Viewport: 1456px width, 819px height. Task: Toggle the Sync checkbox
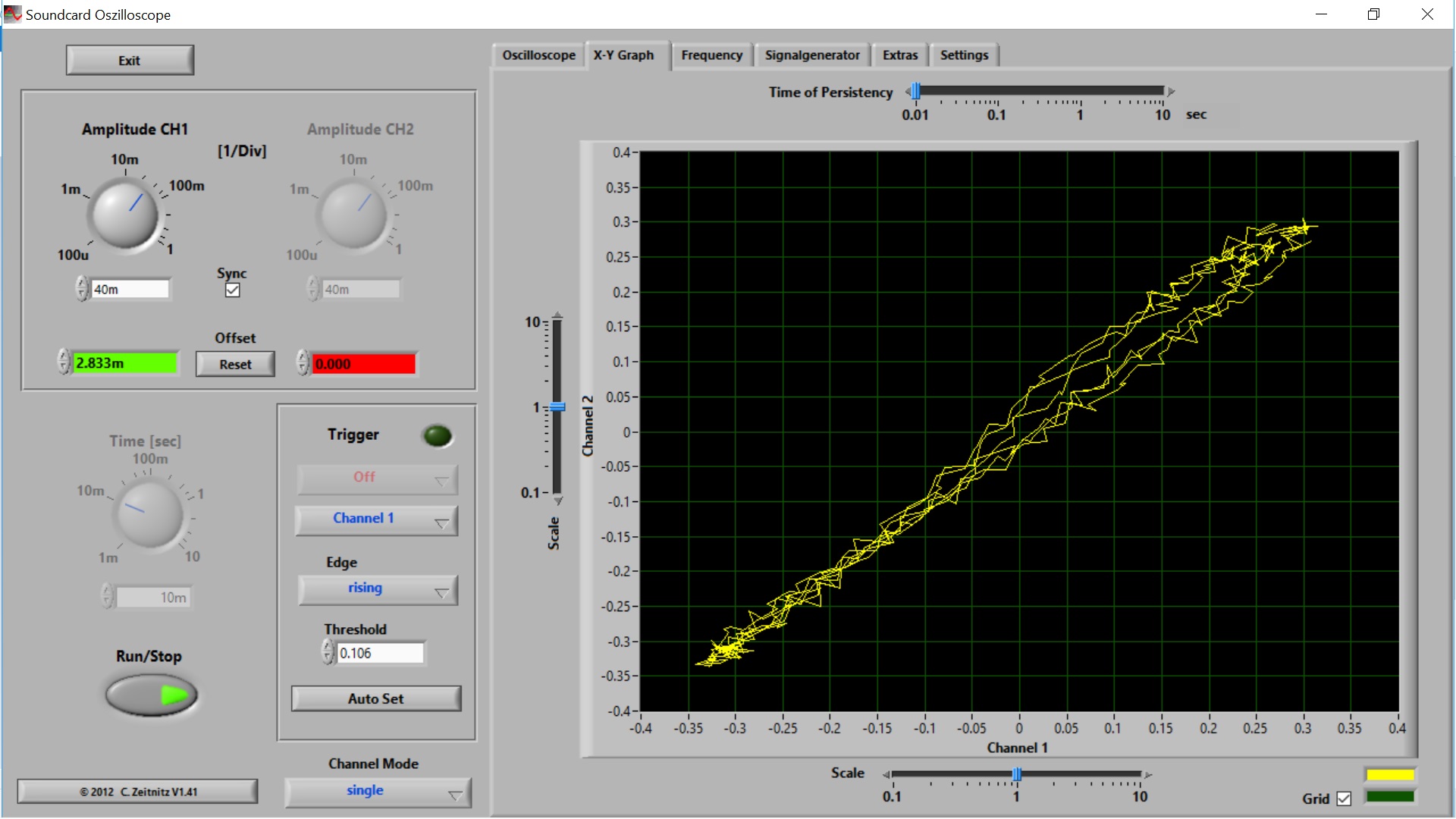pos(233,290)
